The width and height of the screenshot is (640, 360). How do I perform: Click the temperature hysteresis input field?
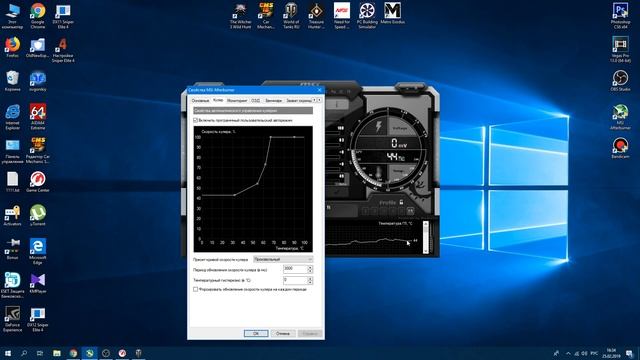click(x=295, y=280)
